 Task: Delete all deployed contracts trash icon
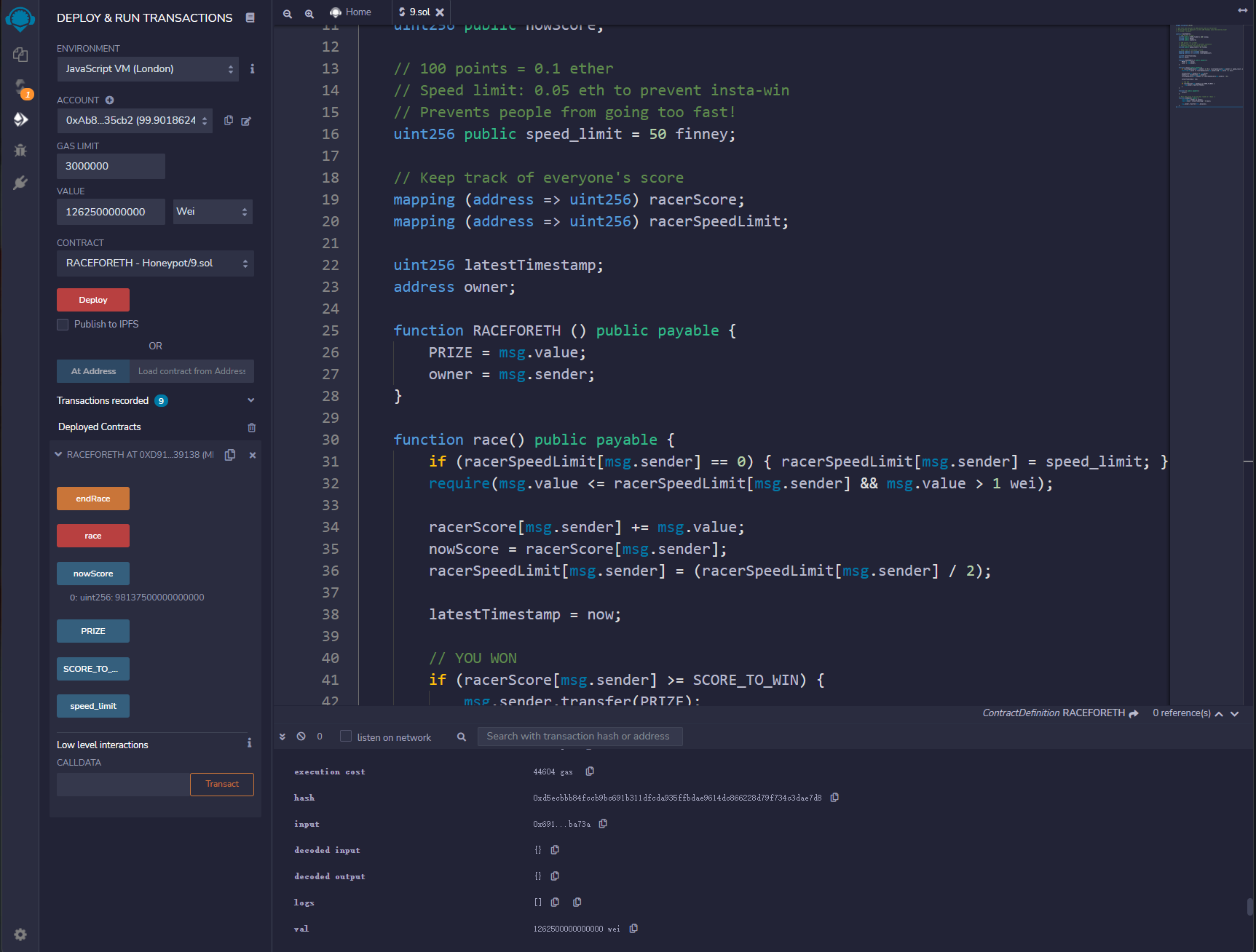click(x=252, y=427)
